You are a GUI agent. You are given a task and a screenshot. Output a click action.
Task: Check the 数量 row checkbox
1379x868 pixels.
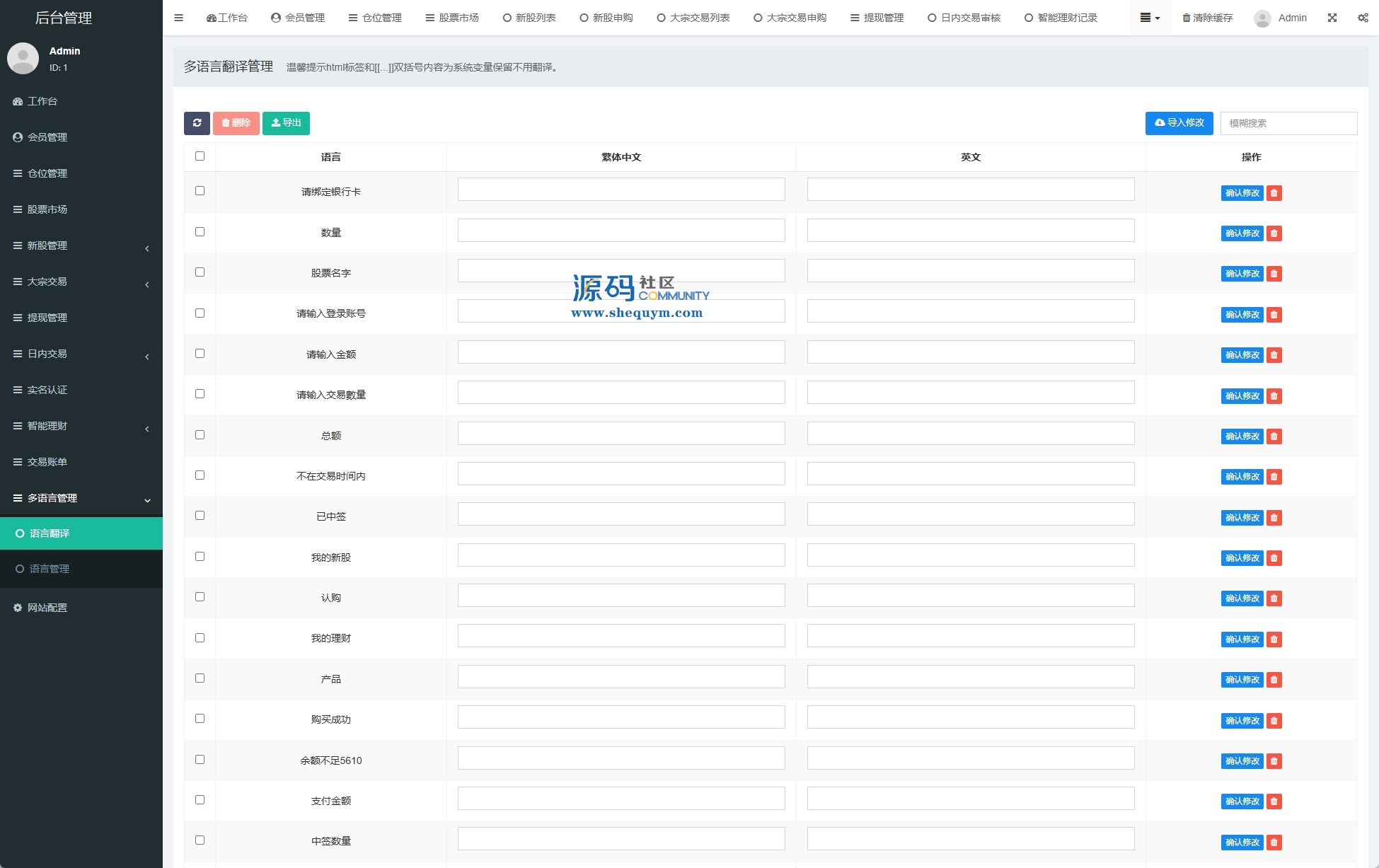tap(200, 232)
